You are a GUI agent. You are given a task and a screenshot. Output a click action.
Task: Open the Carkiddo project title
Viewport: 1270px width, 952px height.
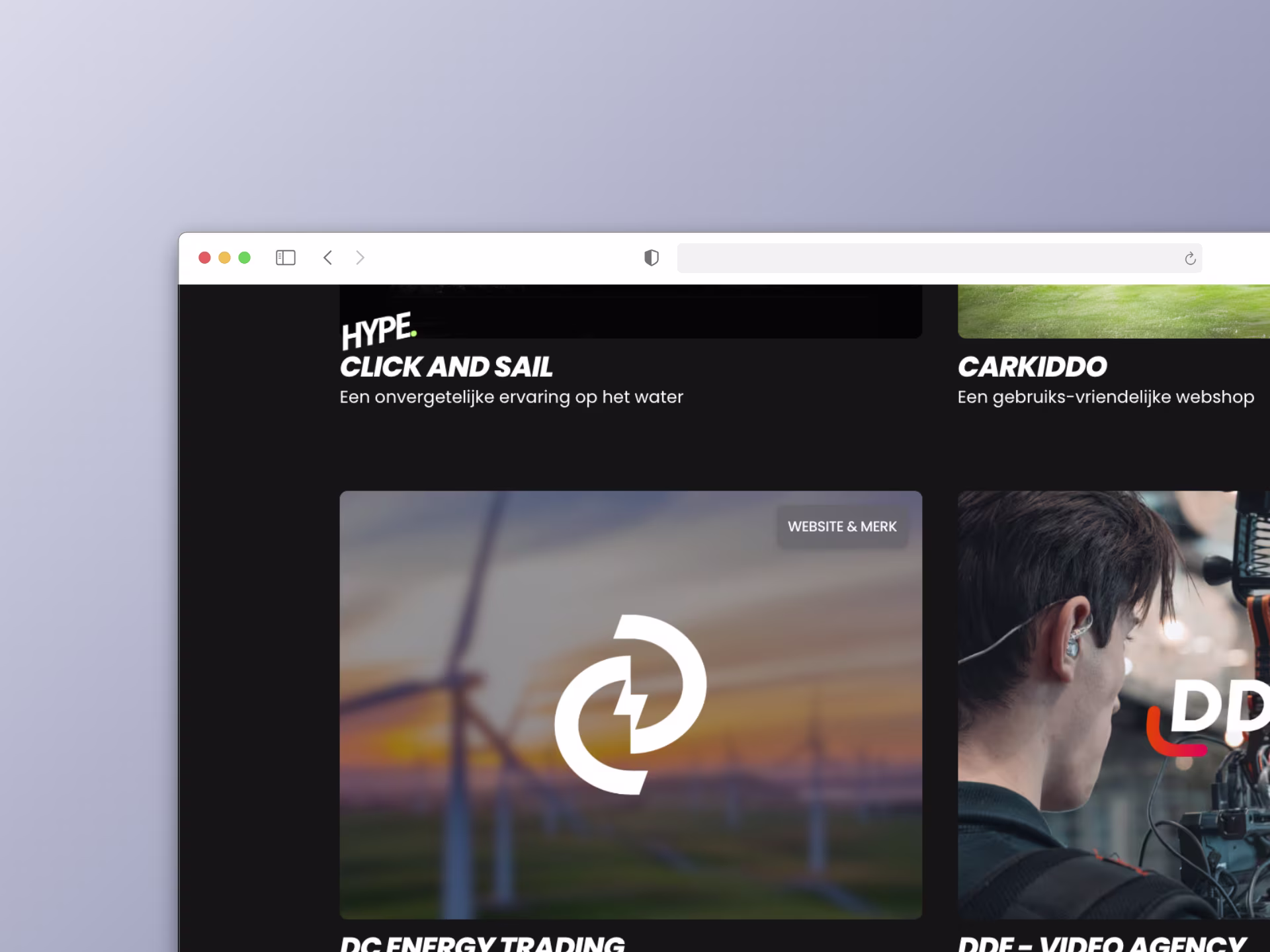1032,367
